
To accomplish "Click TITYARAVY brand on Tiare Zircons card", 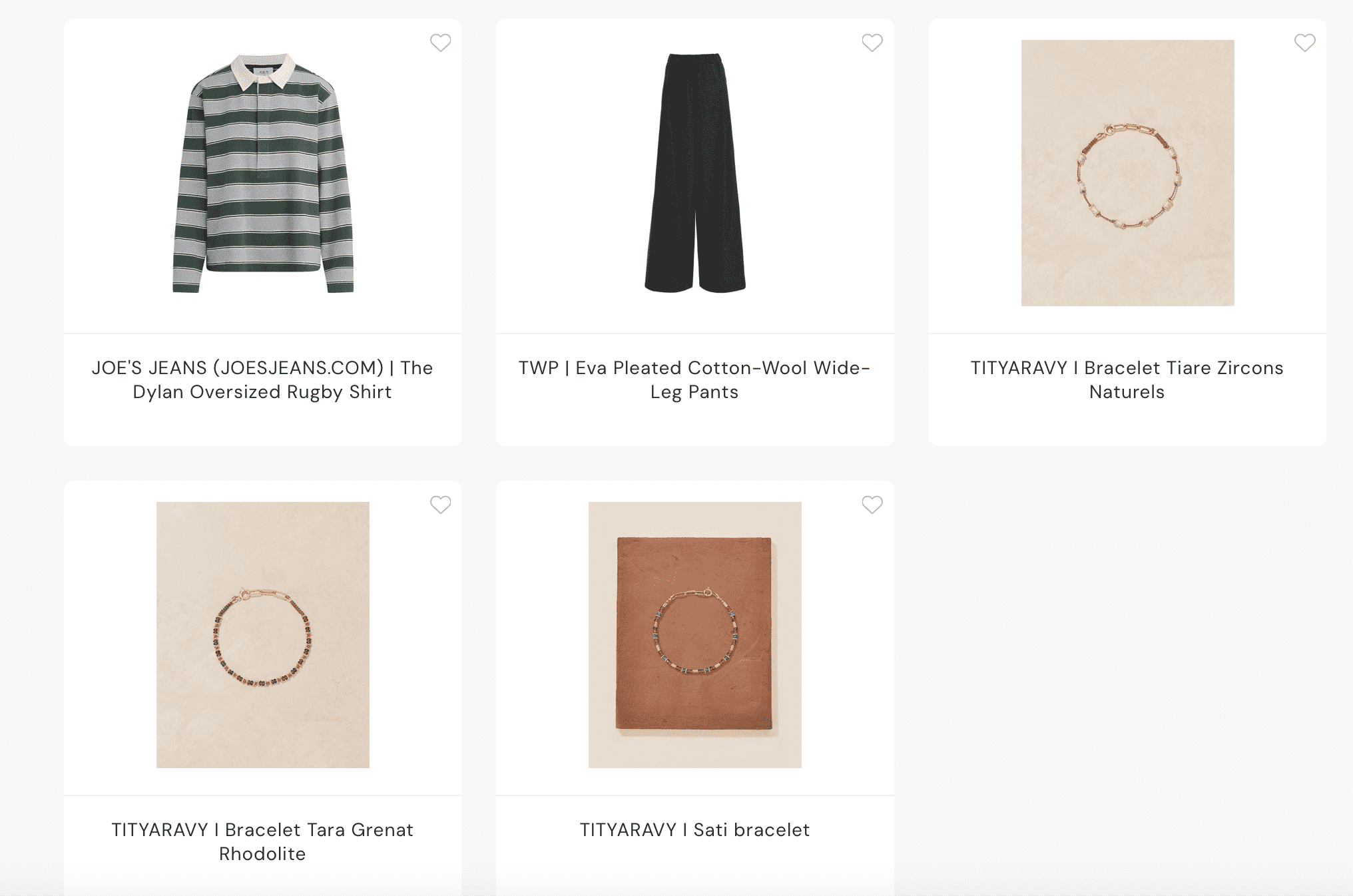I will (1018, 368).
